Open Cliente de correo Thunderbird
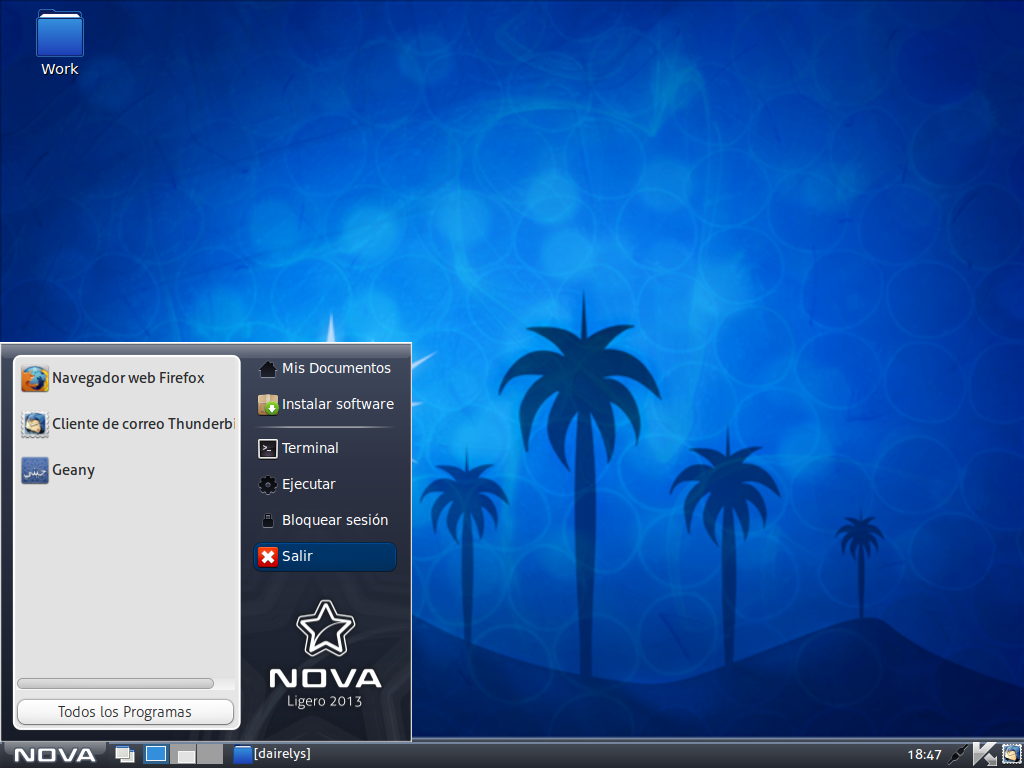This screenshot has height=768, width=1024. [x=127, y=424]
